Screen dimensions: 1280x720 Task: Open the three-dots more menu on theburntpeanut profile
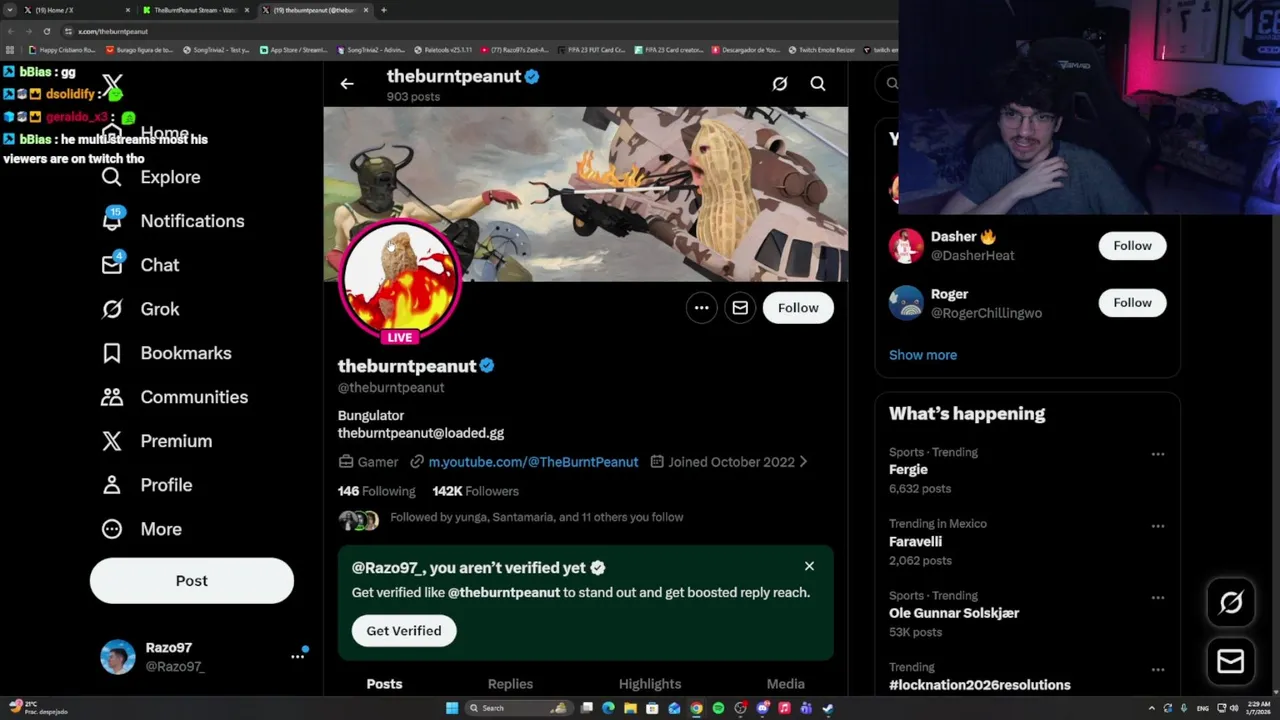point(702,308)
